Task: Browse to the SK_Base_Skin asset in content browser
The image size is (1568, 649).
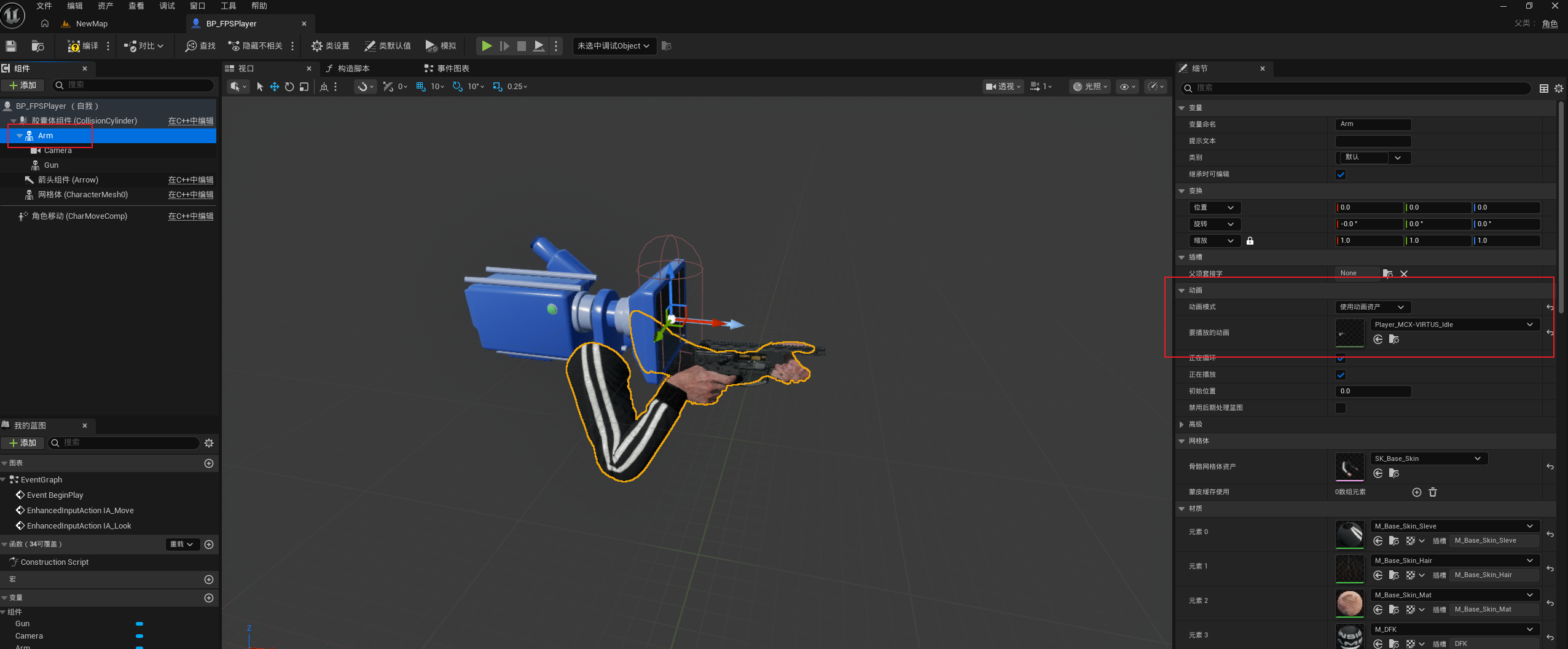Action: pos(1394,473)
